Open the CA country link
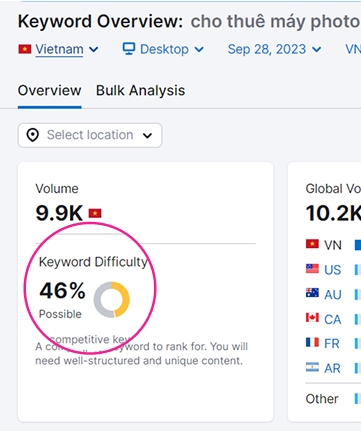 click(x=333, y=319)
